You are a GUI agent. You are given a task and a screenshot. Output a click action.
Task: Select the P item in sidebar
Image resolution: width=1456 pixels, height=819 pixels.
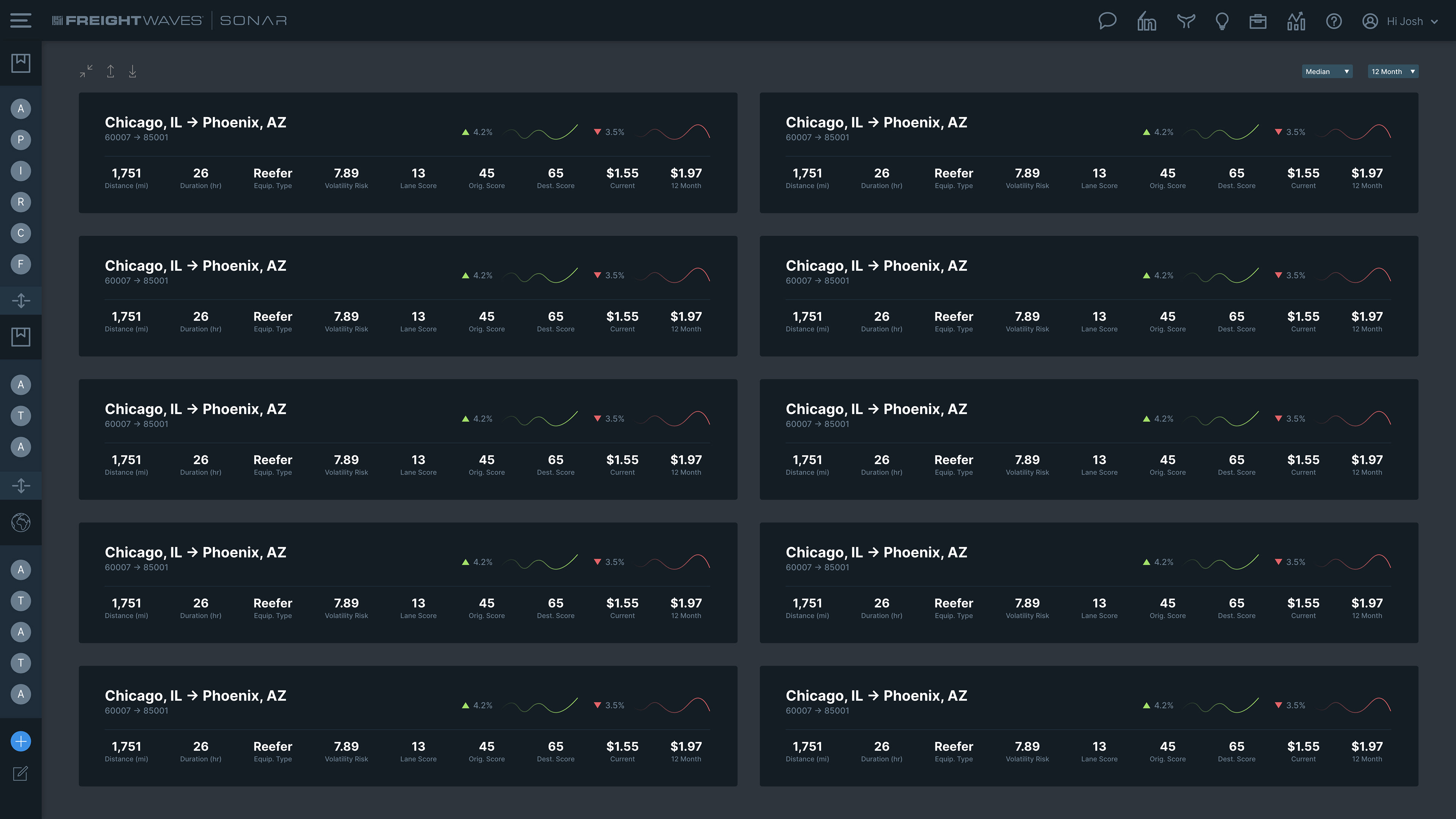pyautogui.click(x=21, y=140)
